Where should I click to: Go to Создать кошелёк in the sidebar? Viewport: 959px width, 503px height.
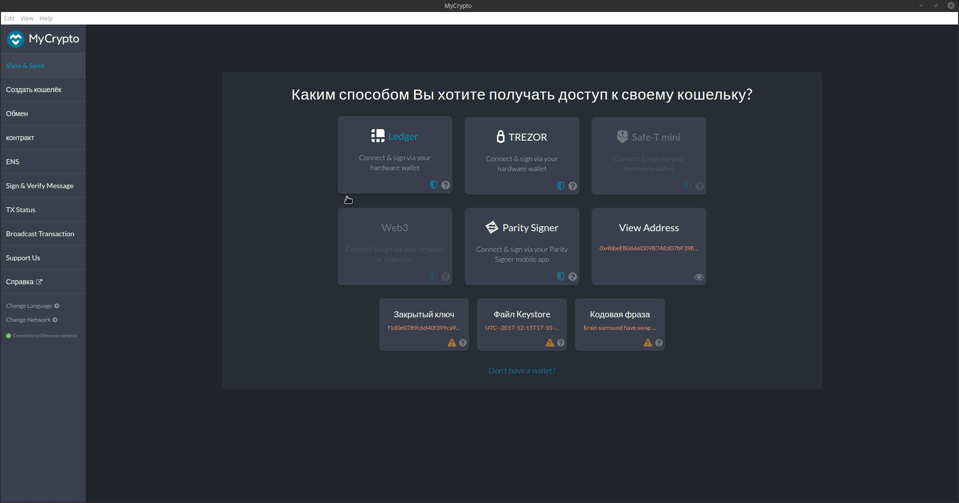[43, 89]
